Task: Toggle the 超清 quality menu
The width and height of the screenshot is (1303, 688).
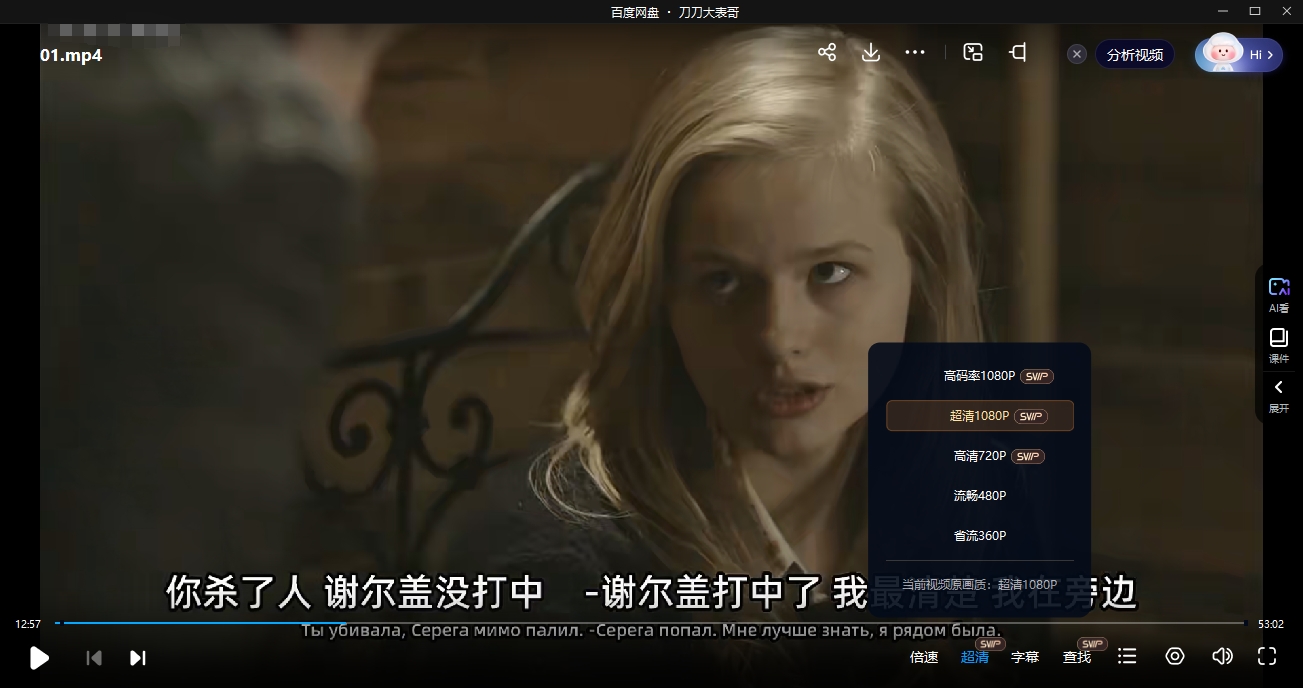Action: pos(975,657)
